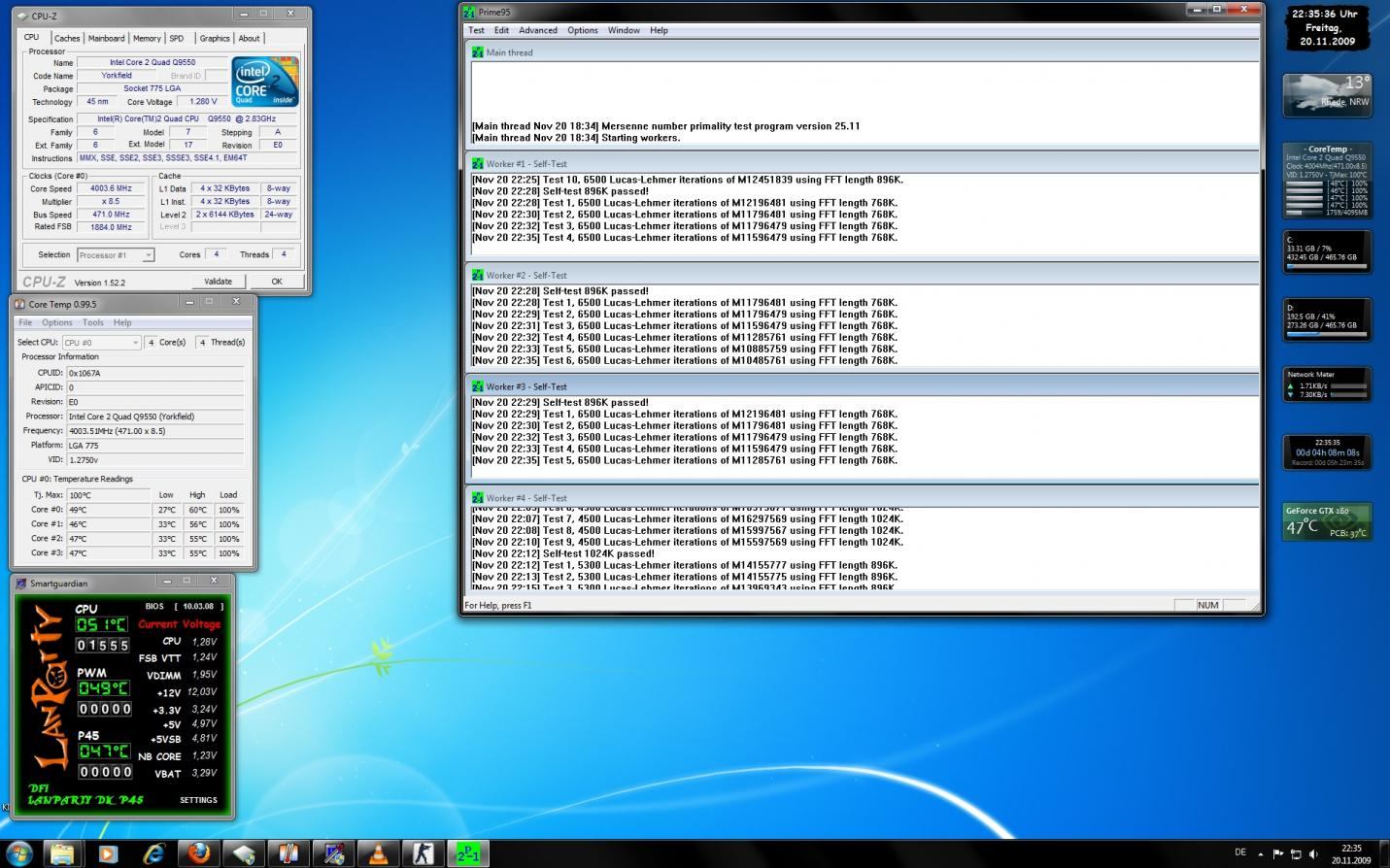
Task: Switch to Firefox in the taskbar
Action: coord(199,853)
